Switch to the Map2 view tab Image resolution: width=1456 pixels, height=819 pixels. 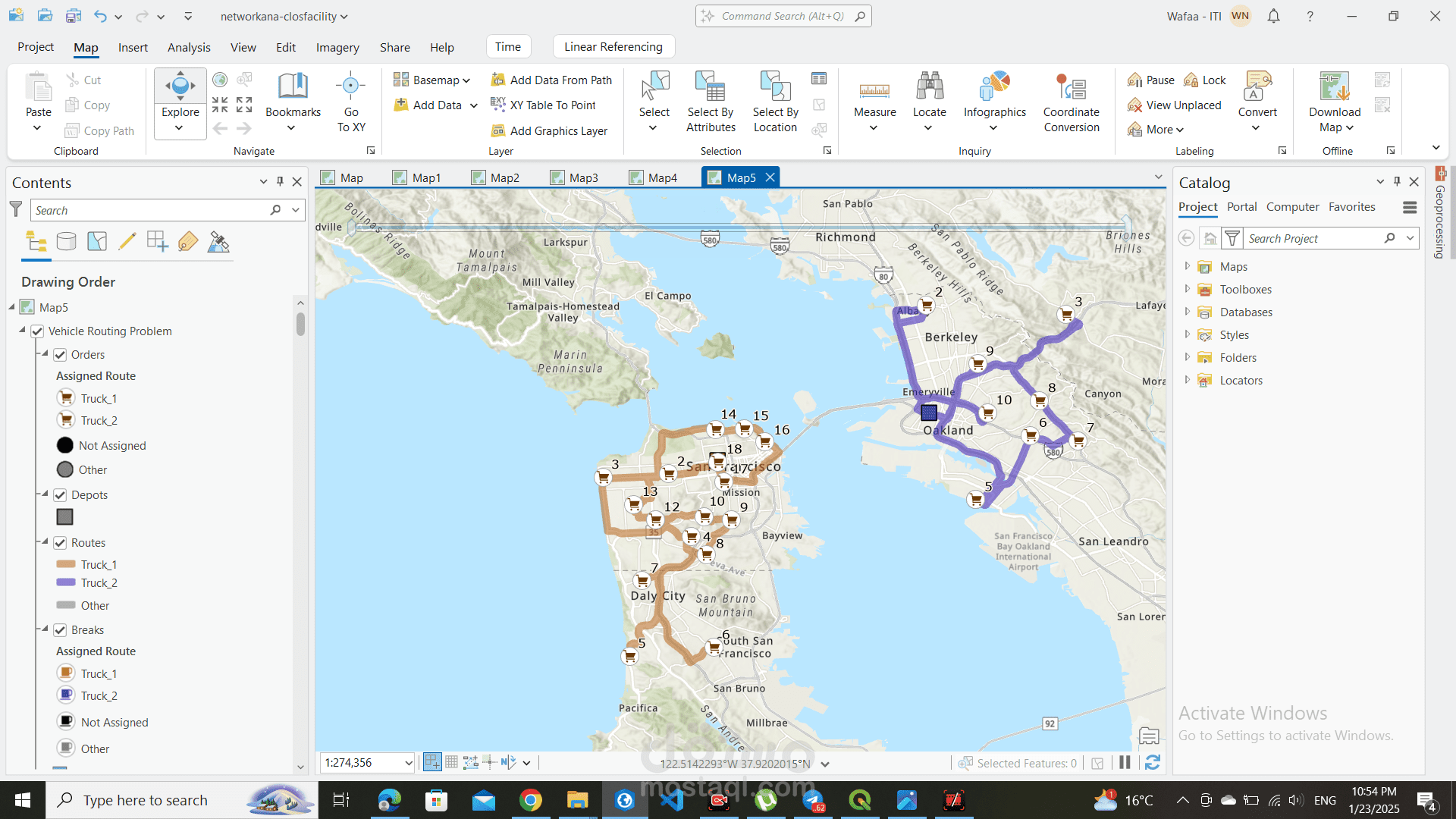point(496,177)
